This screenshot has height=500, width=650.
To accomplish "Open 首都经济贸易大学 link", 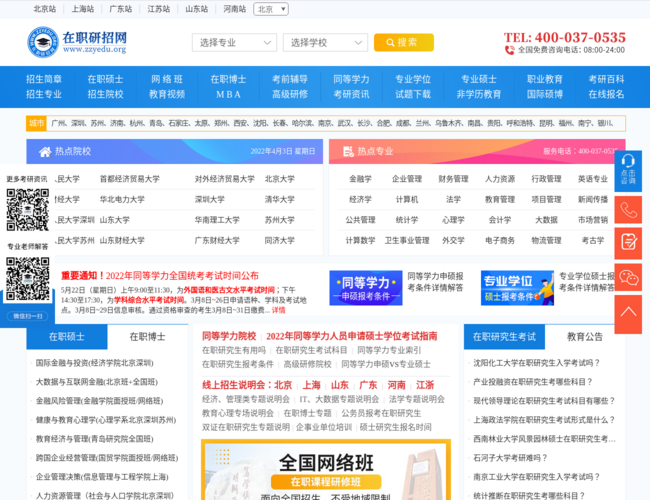I will tap(130, 179).
